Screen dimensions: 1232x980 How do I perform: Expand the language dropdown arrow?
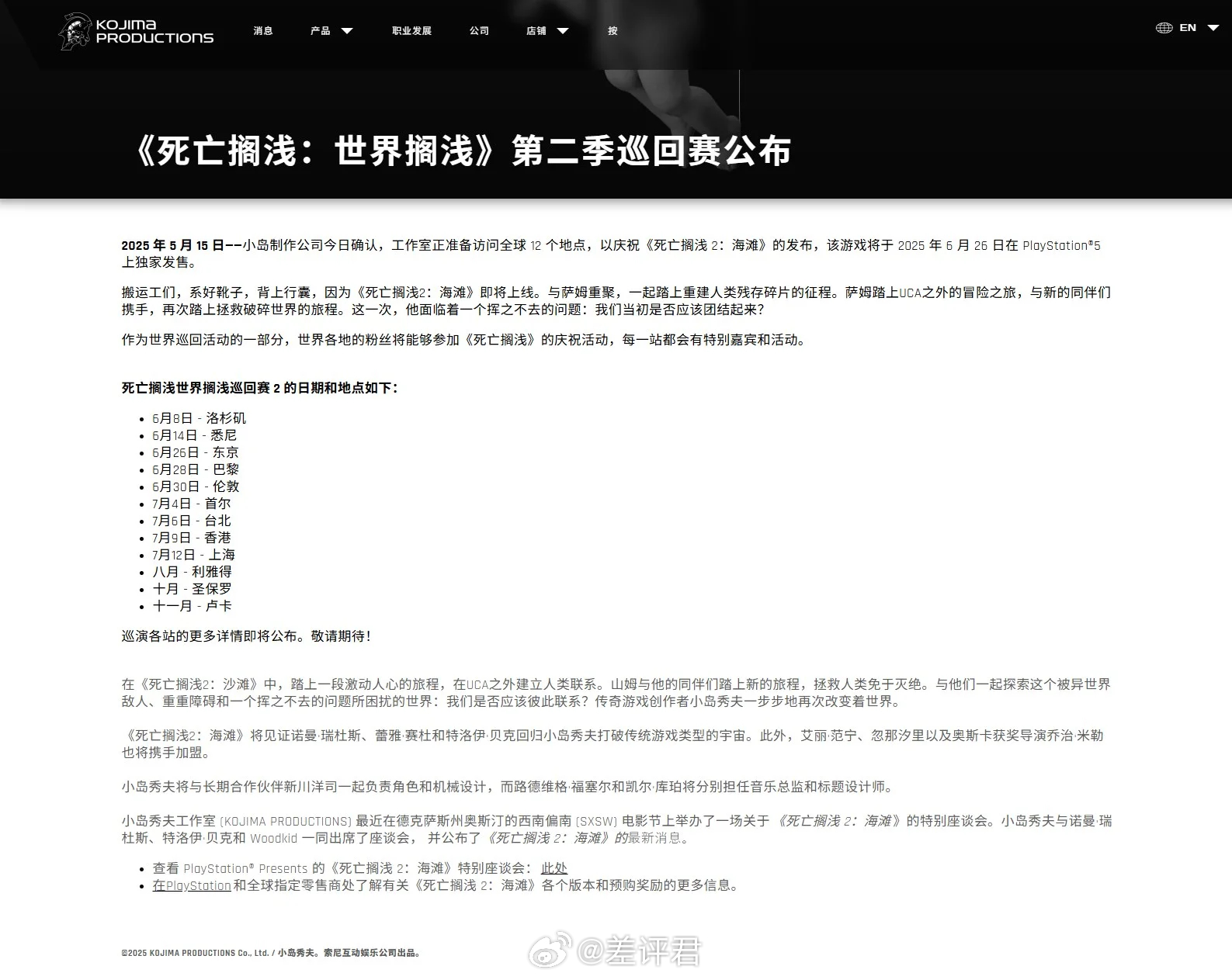(1212, 29)
